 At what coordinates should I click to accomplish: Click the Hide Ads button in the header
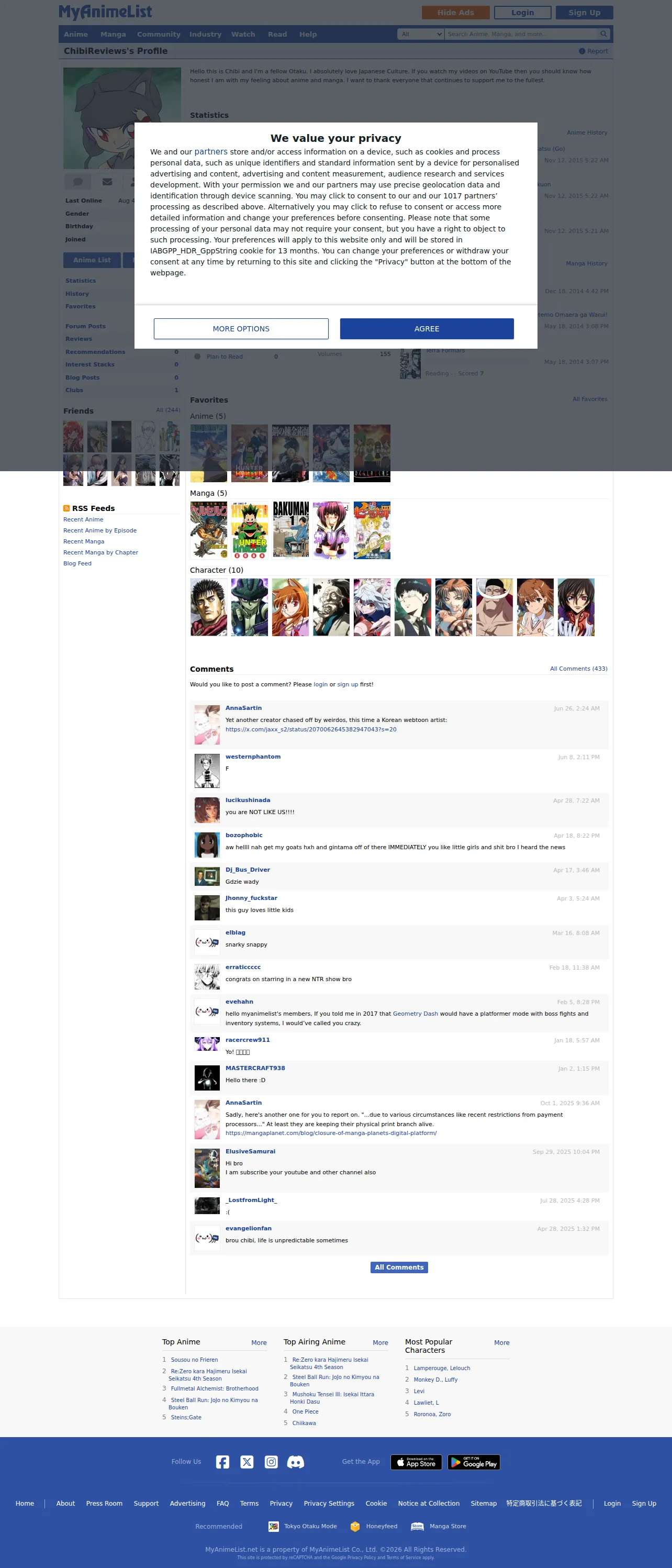[x=456, y=12]
